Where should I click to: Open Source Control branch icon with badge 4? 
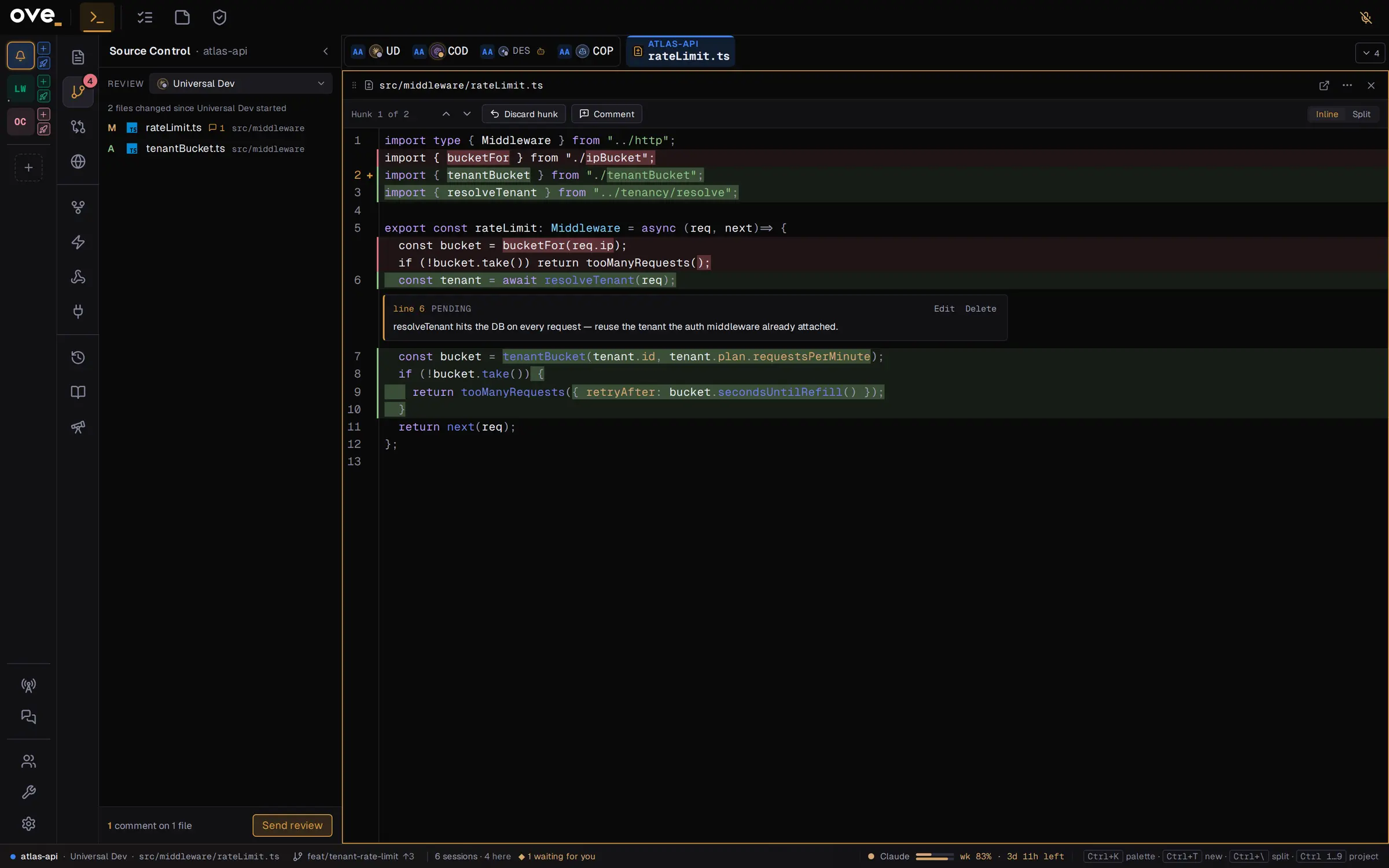(78, 91)
